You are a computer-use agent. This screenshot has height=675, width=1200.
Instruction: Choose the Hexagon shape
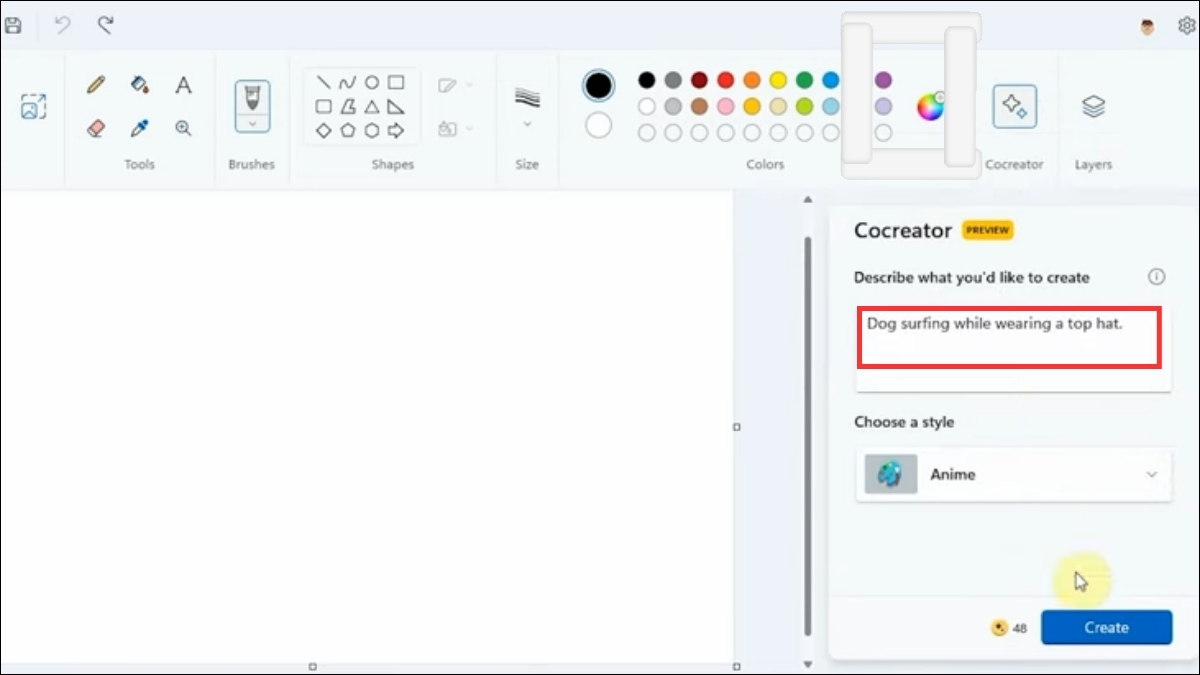click(x=372, y=130)
